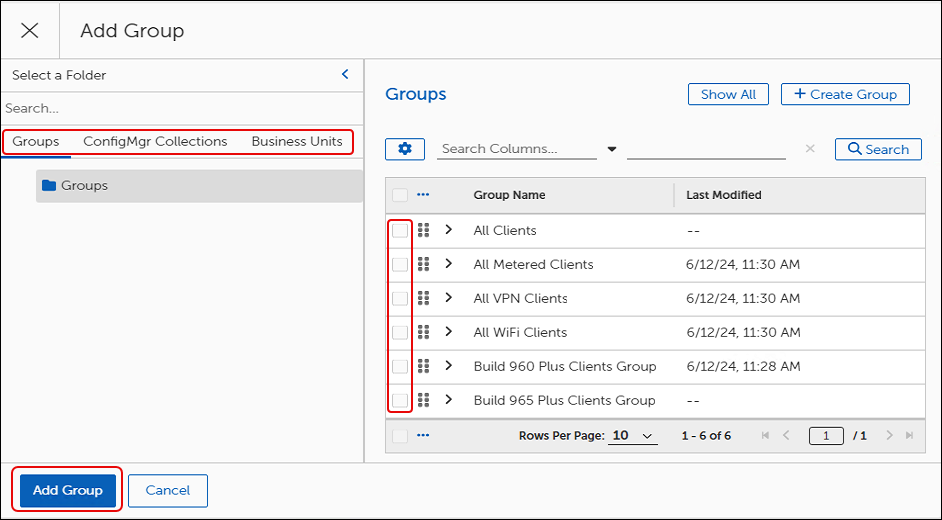942x520 pixels.
Task: Check Build 960 Plus Clients Group checkbox
Action: [x=400, y=366]
